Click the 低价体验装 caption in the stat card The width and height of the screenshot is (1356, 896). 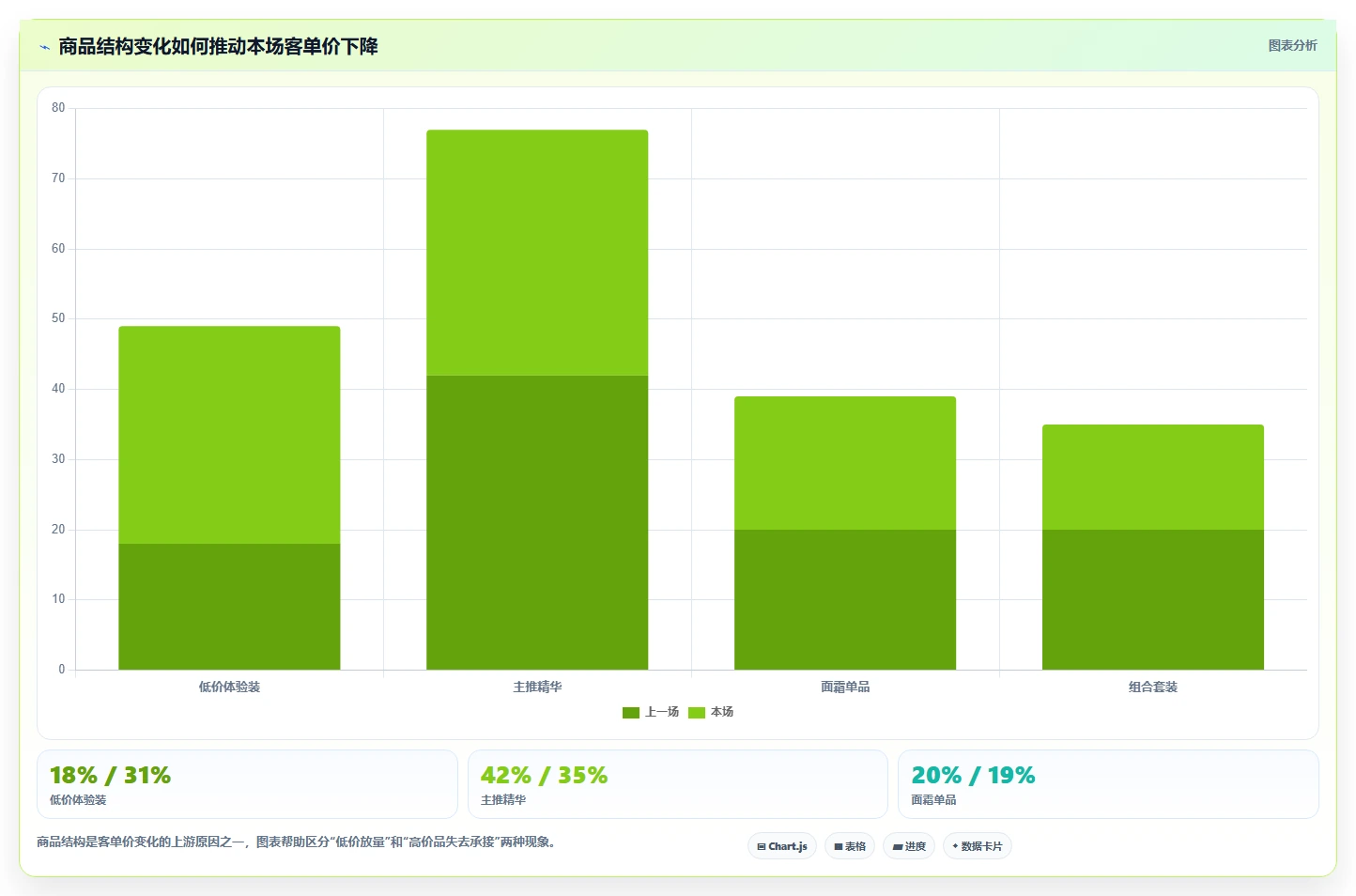coord(78,800)
